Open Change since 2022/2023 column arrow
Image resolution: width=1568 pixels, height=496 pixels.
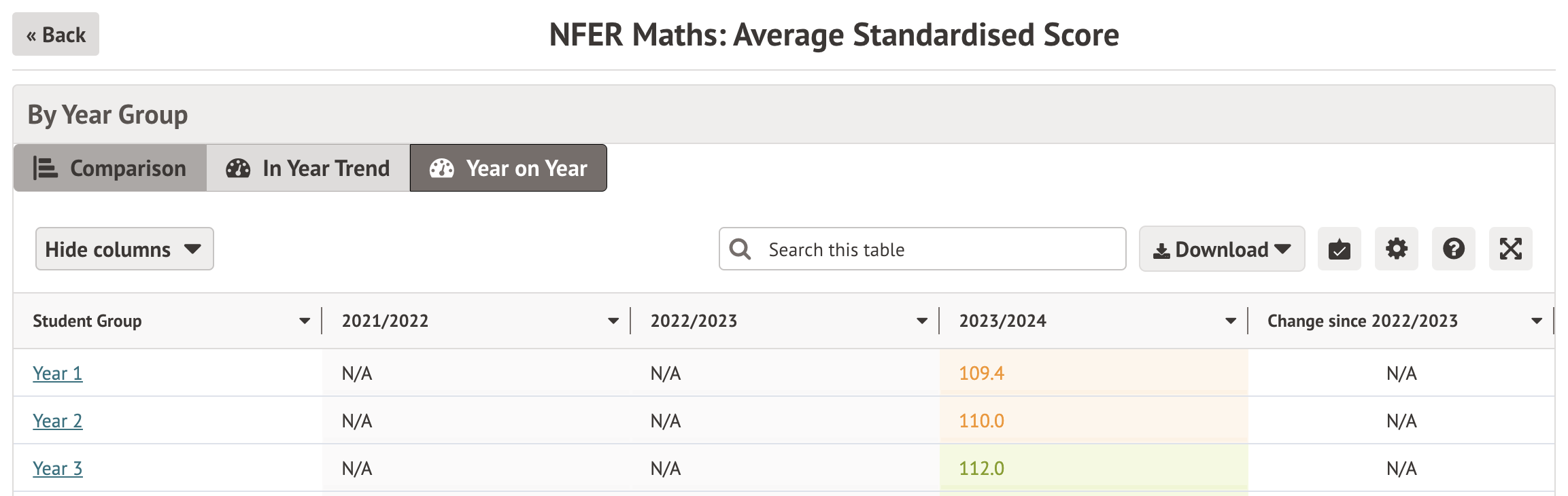pyautogui.click(x=1536, y=321)
